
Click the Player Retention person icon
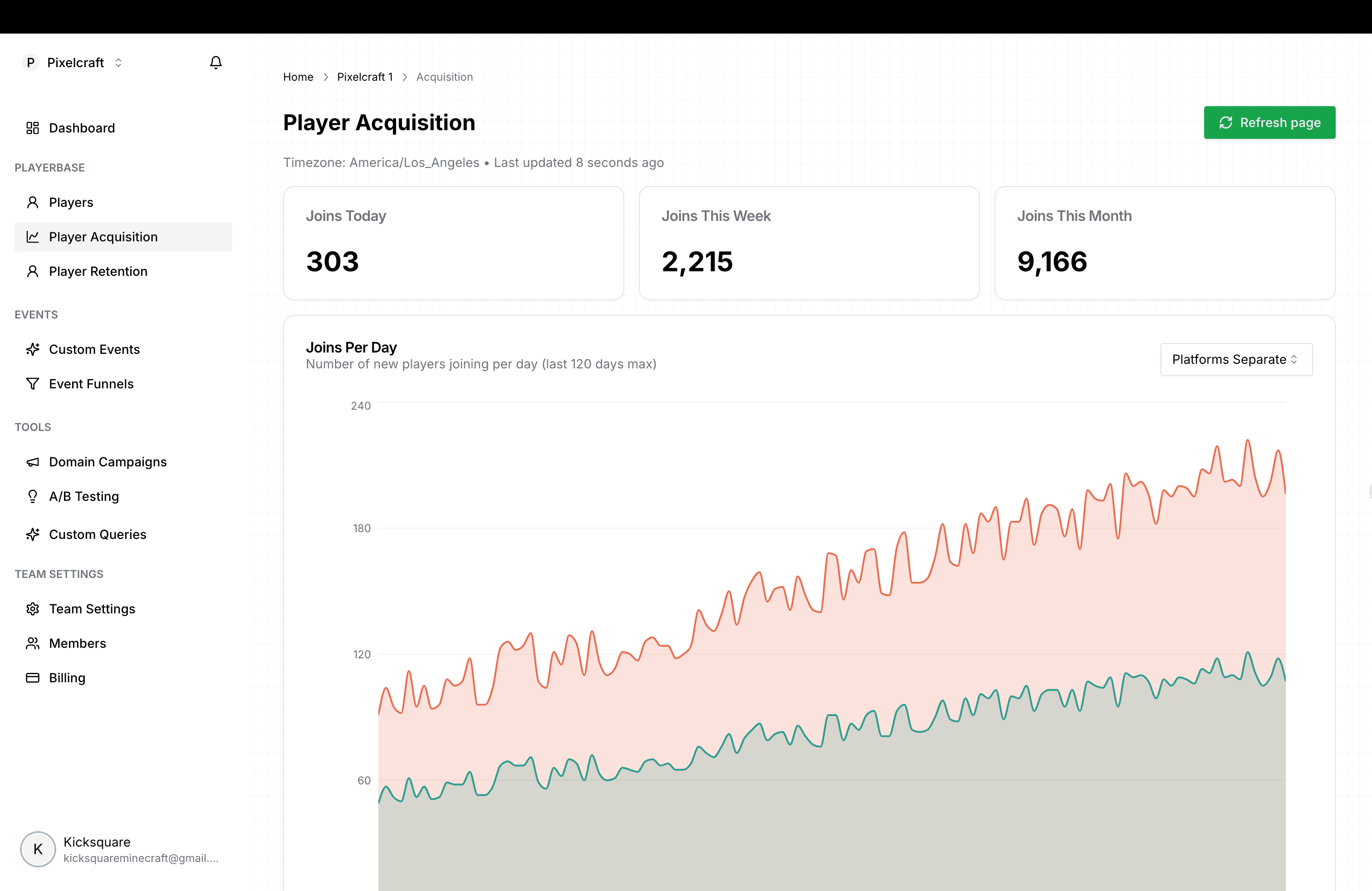(33, 271)
